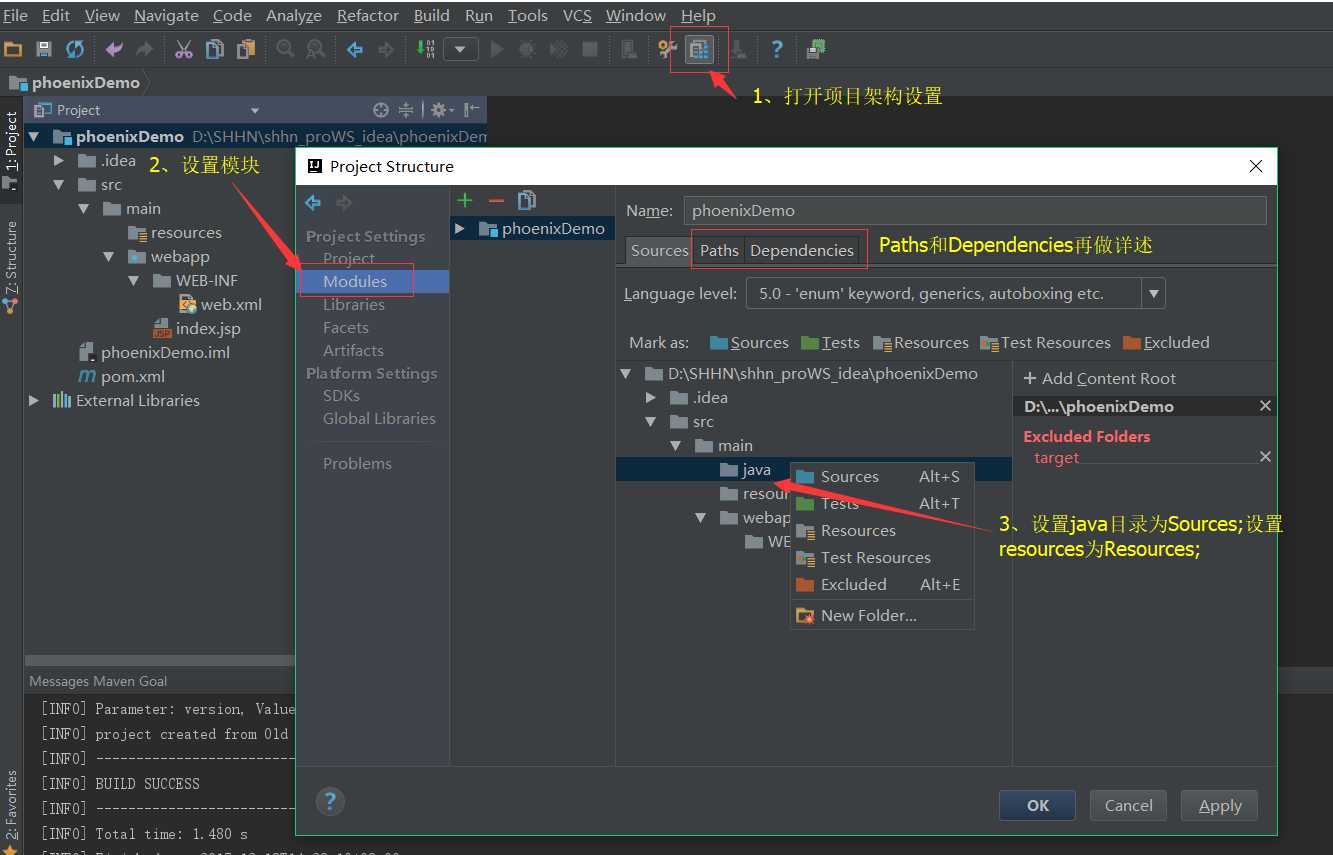Screen dimensions: 1333x855
Task: Open the Language level dropdown
Action: click(x=1154, y=294)
